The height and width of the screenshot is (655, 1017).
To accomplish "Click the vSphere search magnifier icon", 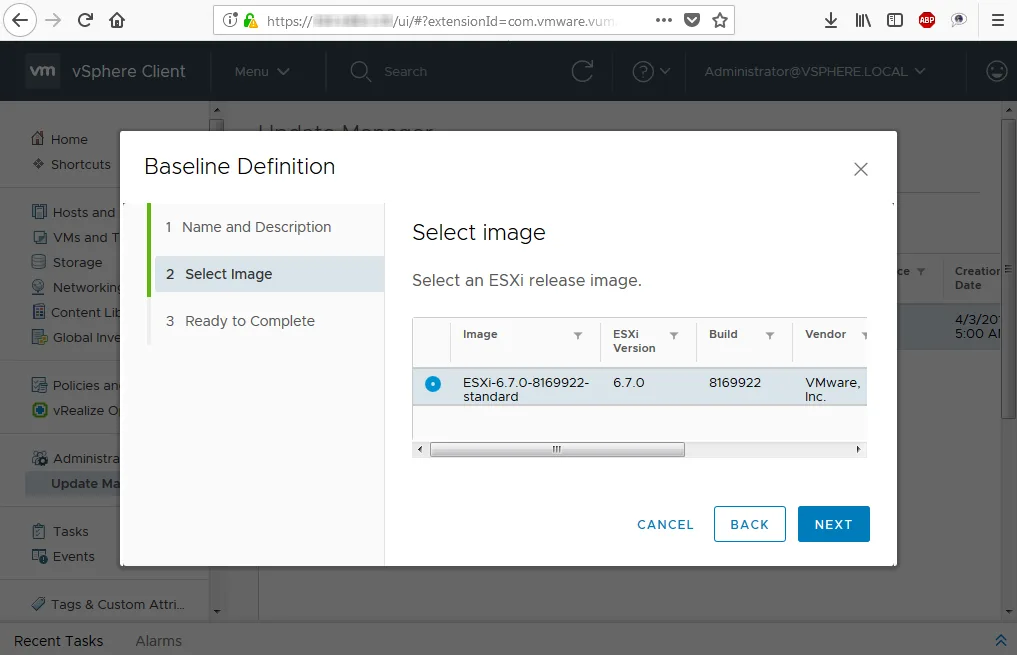I will pos(360,71).
